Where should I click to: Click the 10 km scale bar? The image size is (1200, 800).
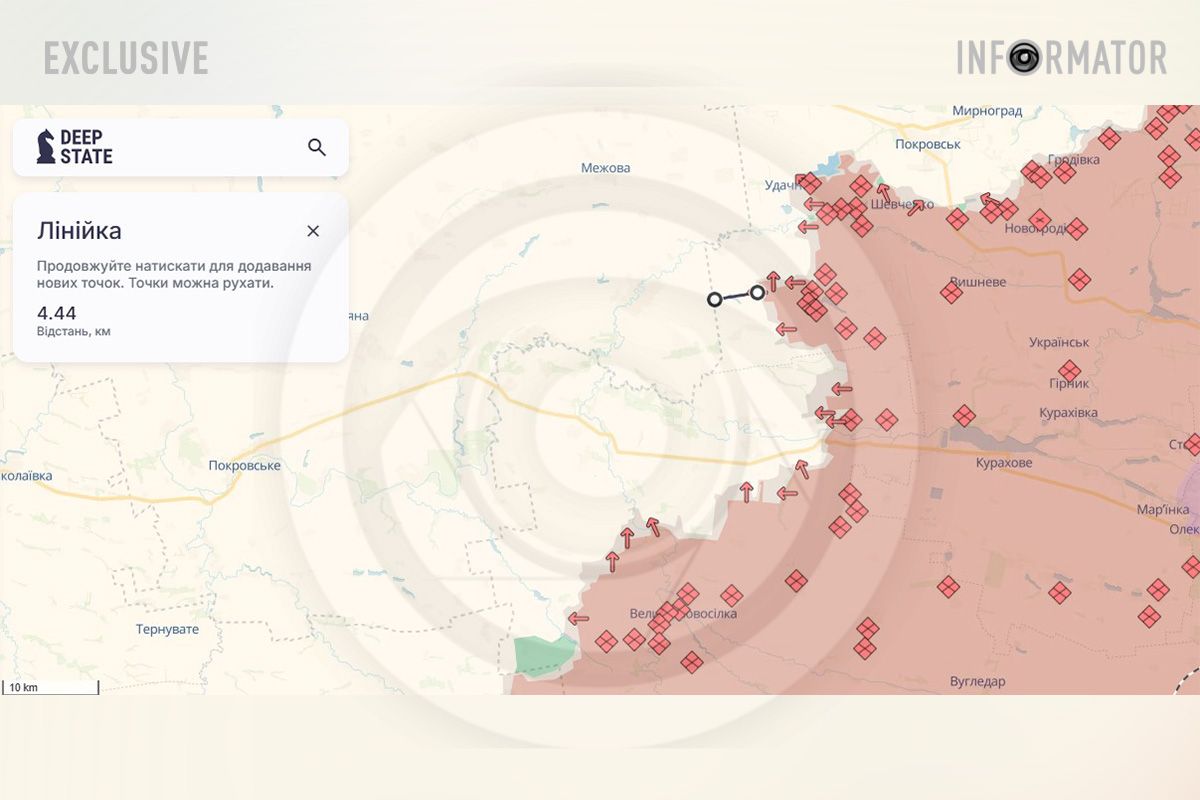click(x=50, y=688)
